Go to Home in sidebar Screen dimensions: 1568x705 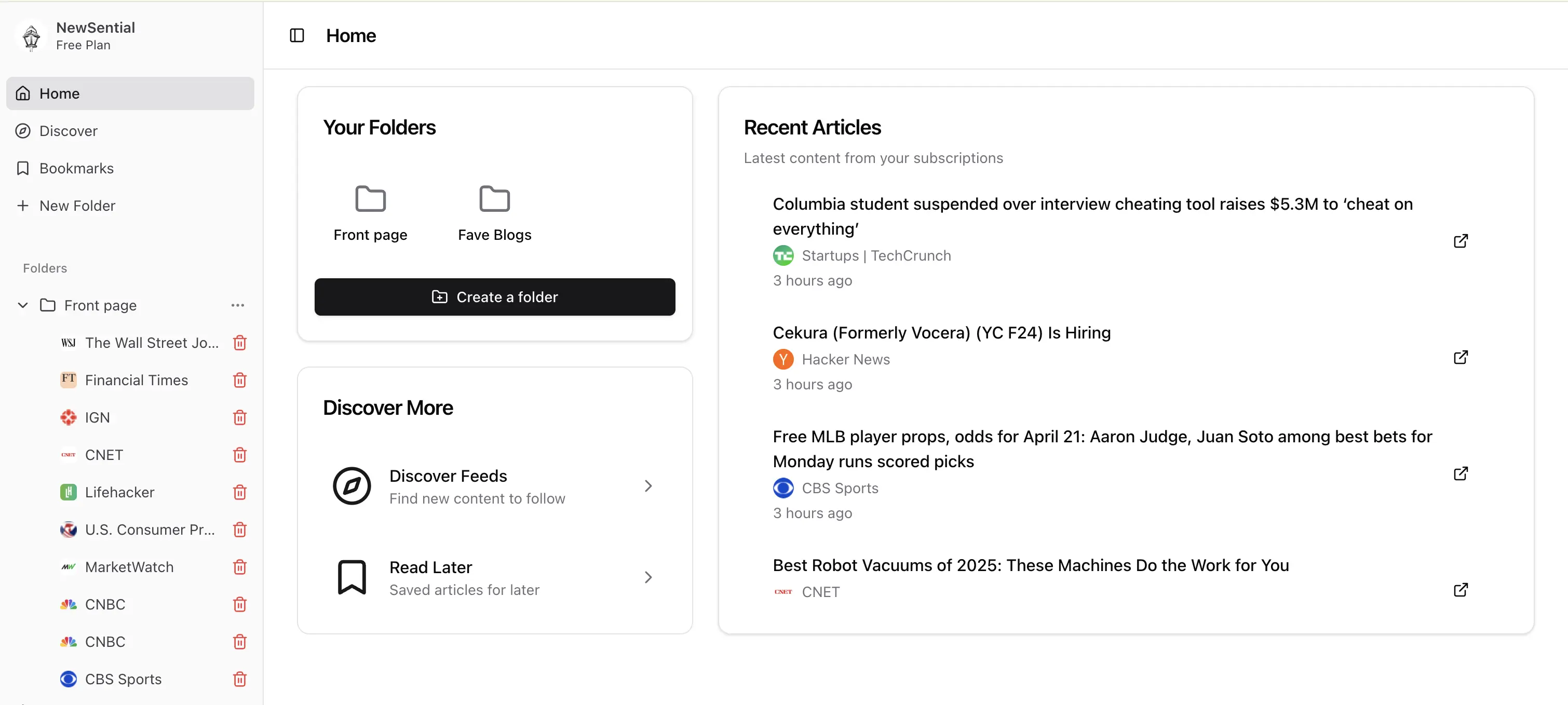(x=130, y=93)
